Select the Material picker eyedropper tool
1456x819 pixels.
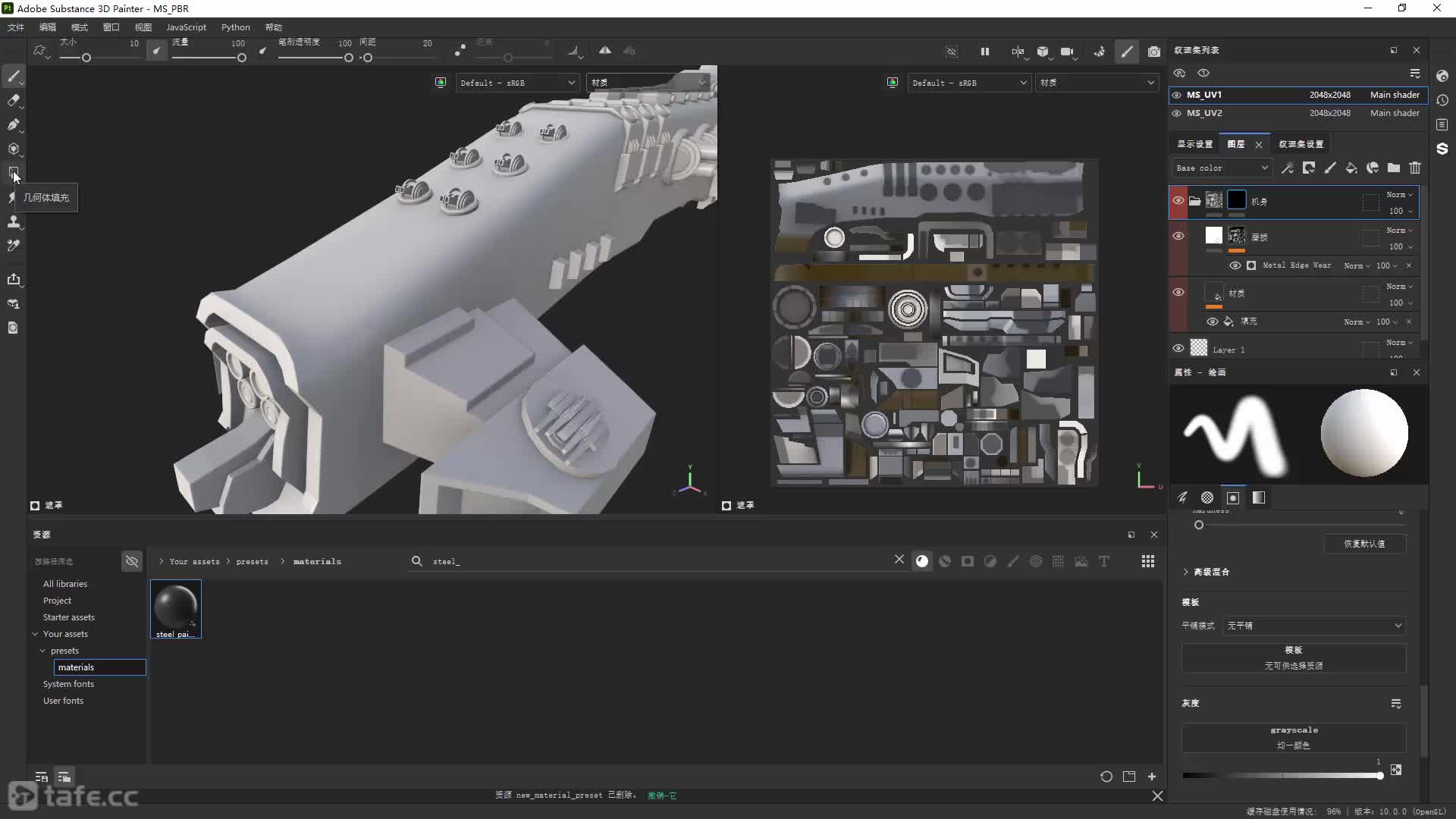(x=14, y=246)
